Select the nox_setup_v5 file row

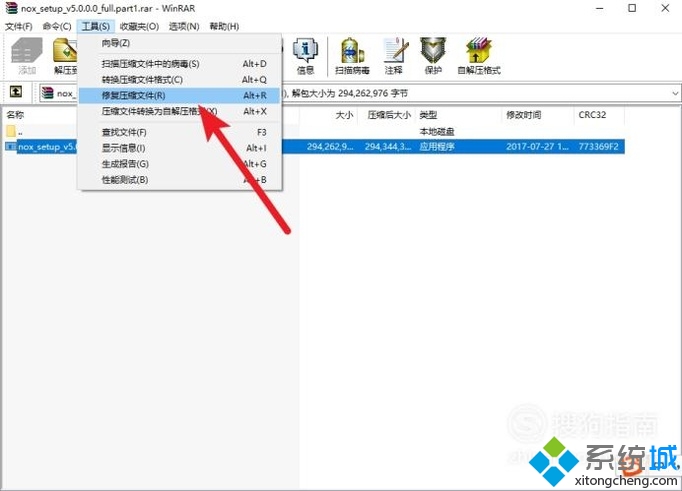pos(314,147)
